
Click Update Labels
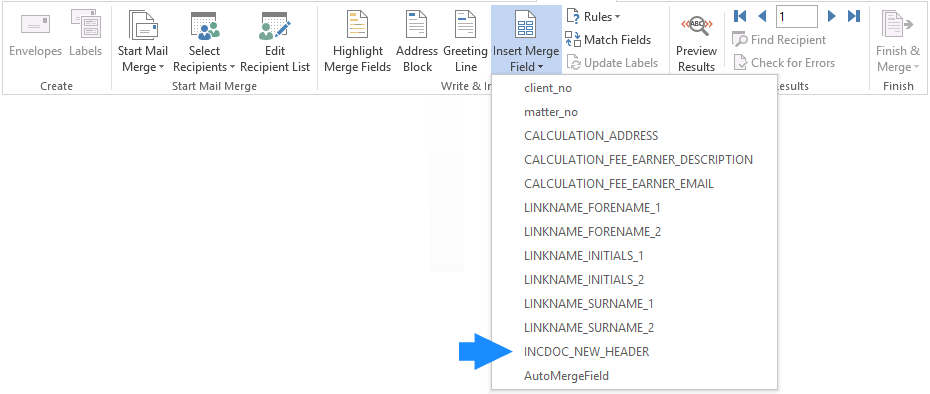point(612,62)
